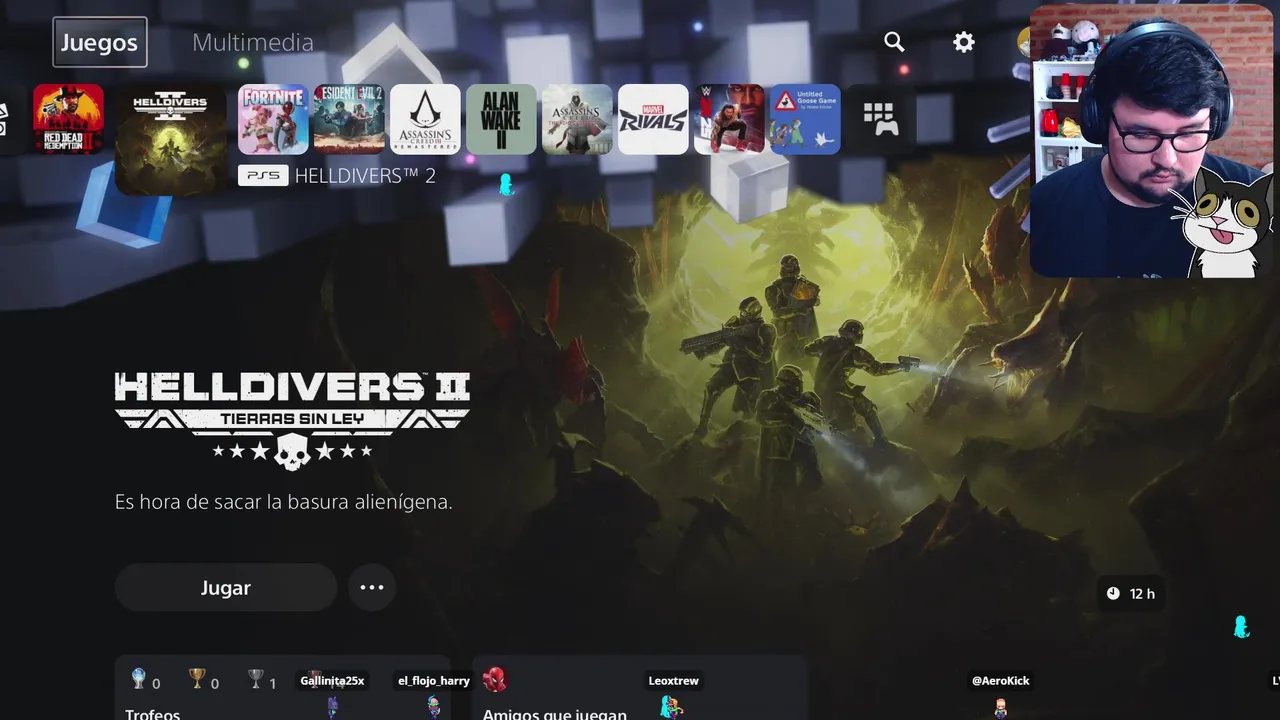Open the WWE wrestling game tile
Image resolution: width=1280 pixels, height=720 pixels.
click(729, 119)
